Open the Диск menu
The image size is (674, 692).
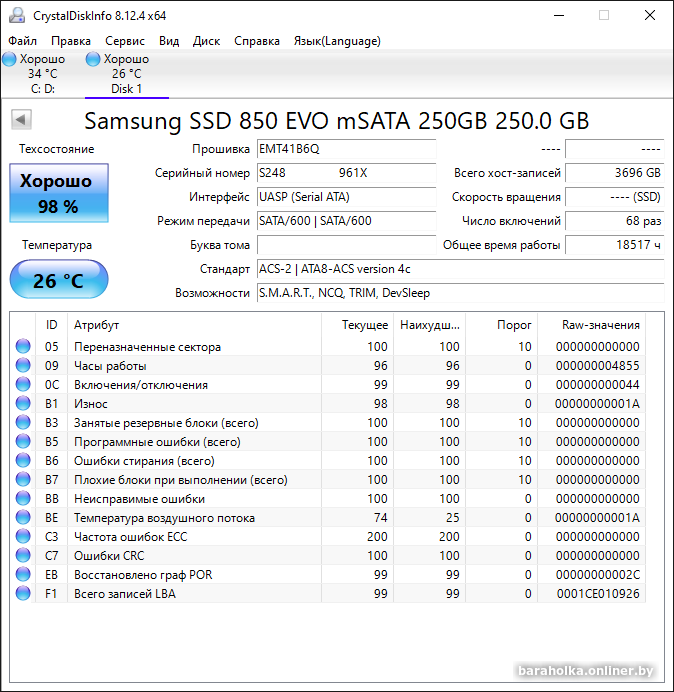pos(206,41)
